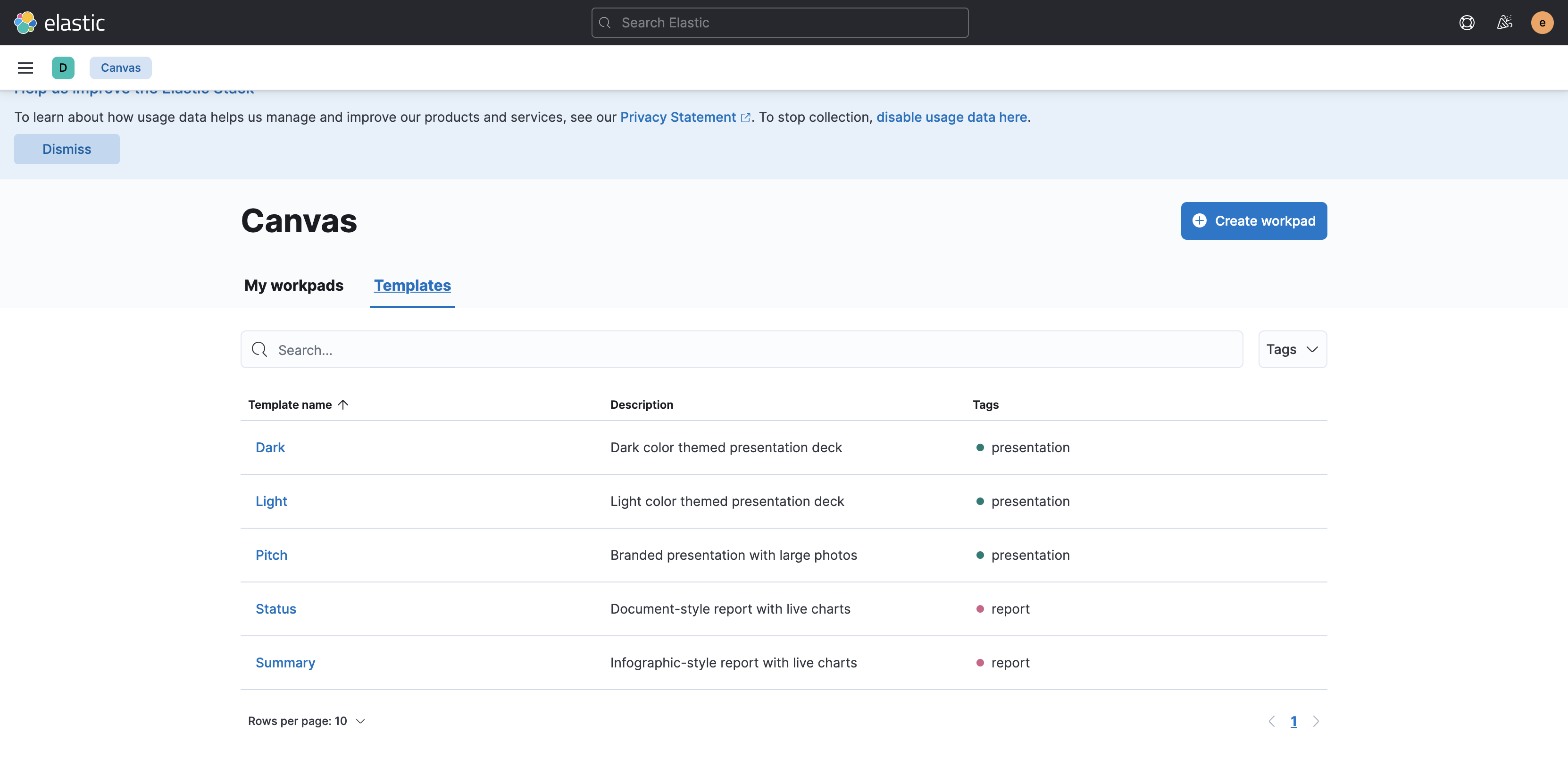1568x759 pixels.
Task: Open the user account avatar menu
Action: (x=1542, y=23)
